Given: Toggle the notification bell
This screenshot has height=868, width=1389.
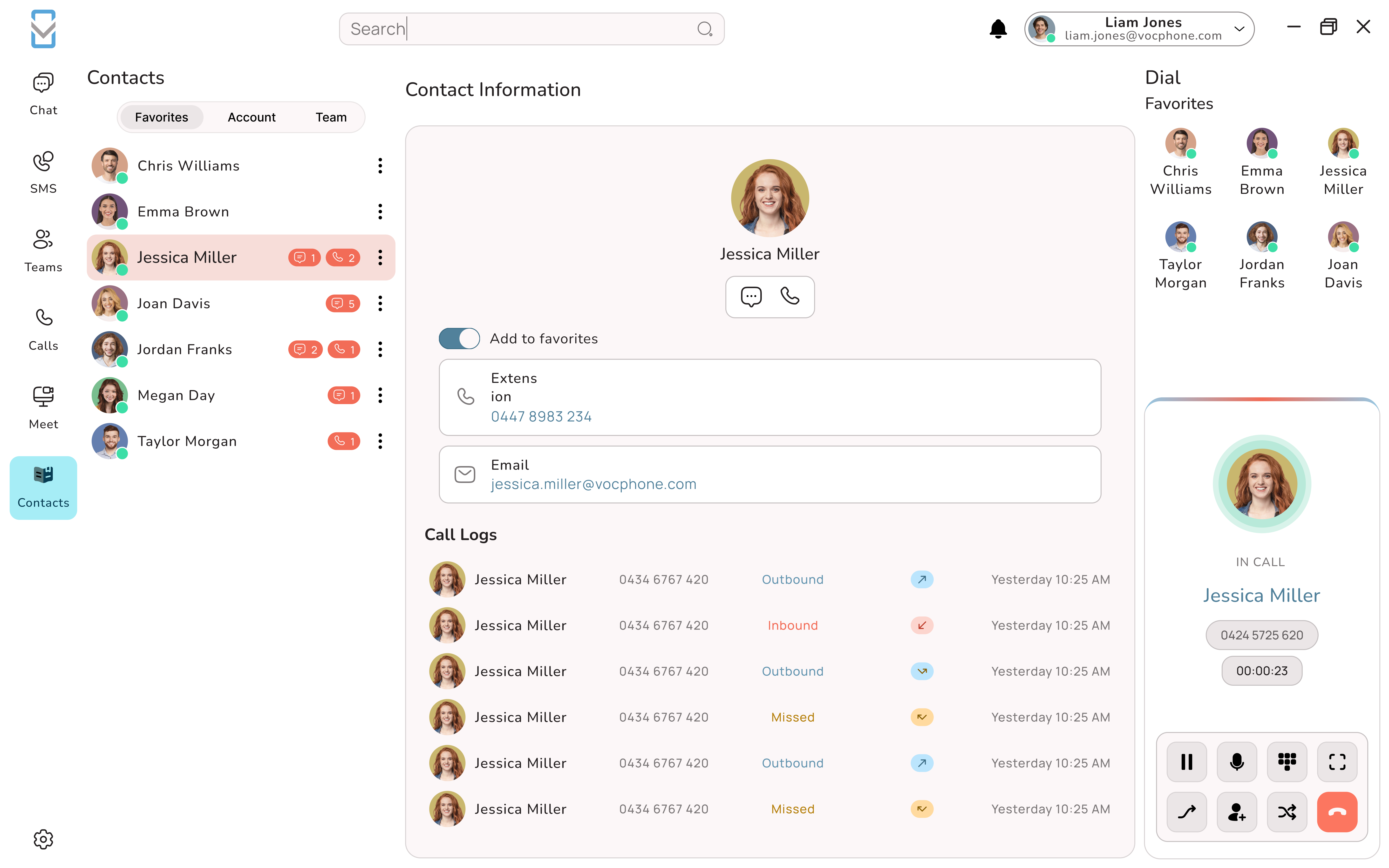Looking at the screenshot, I should click(998, 28).
